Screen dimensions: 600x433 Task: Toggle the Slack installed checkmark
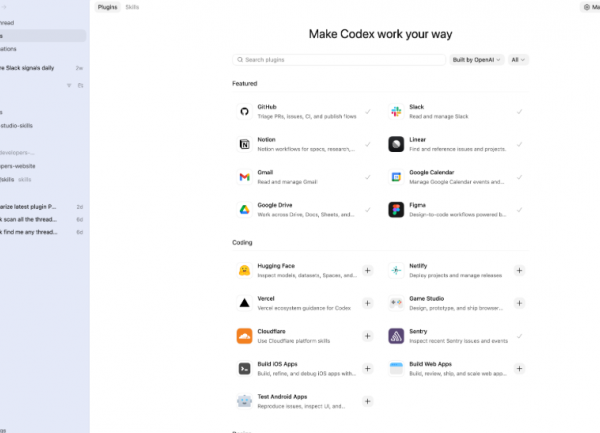click(519, 112)
